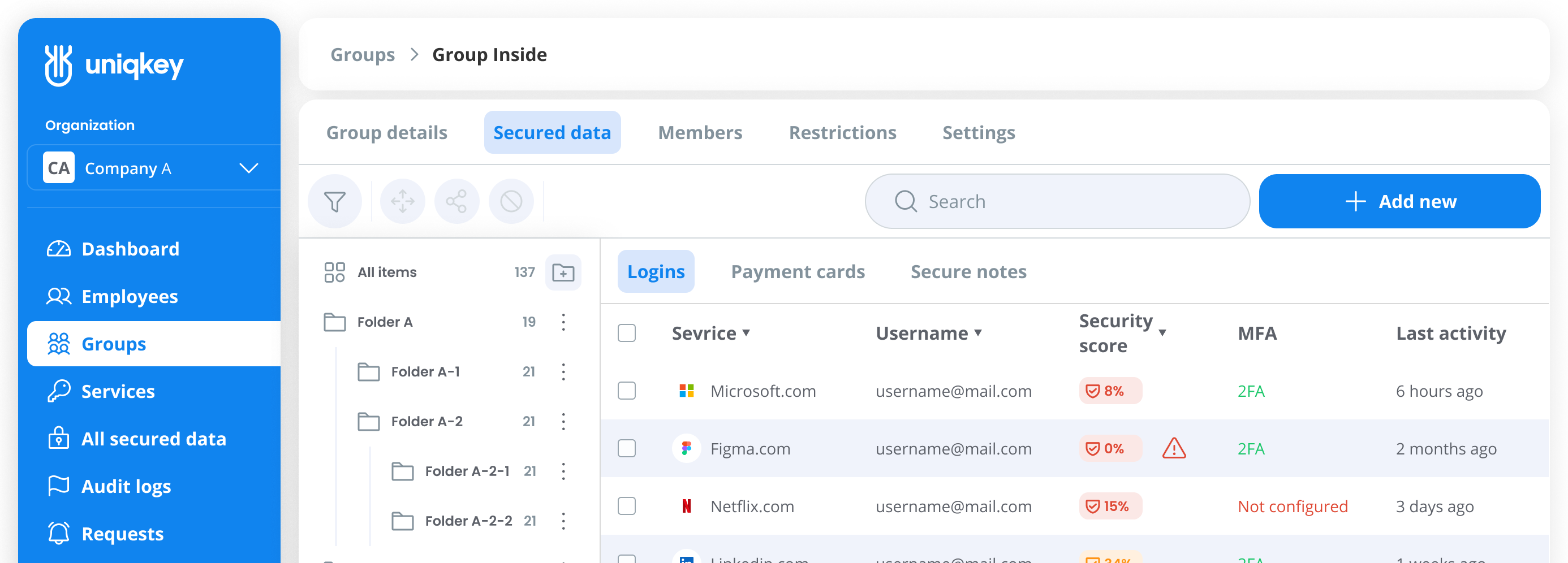Image resolution: width=1568 pixels, height=563 pixels.
Task: Go back to Groups breadcrumb link
Action: [x=362, y=55]
